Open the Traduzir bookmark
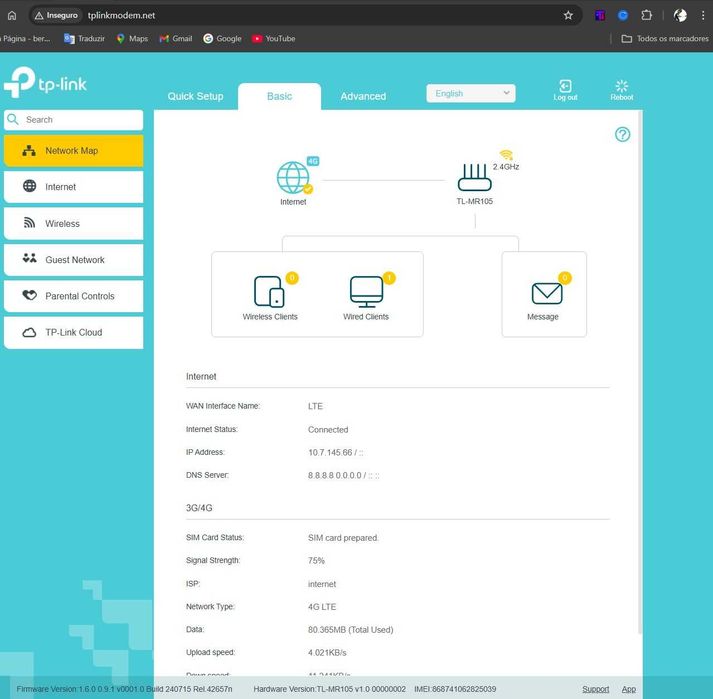This screenshot has width=713, height=699. [x=85, y=39]
